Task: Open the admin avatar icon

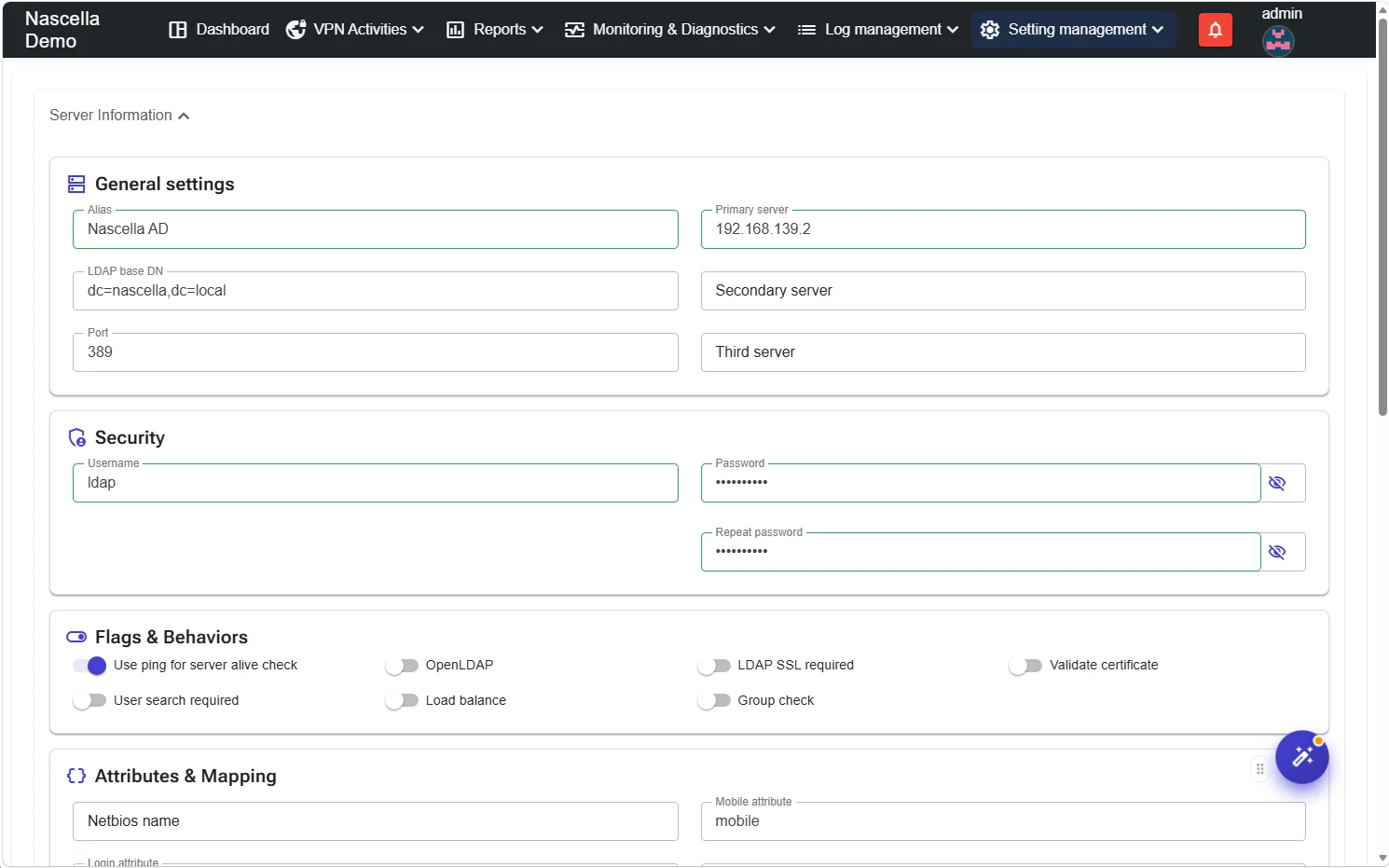Action: 1278,41
